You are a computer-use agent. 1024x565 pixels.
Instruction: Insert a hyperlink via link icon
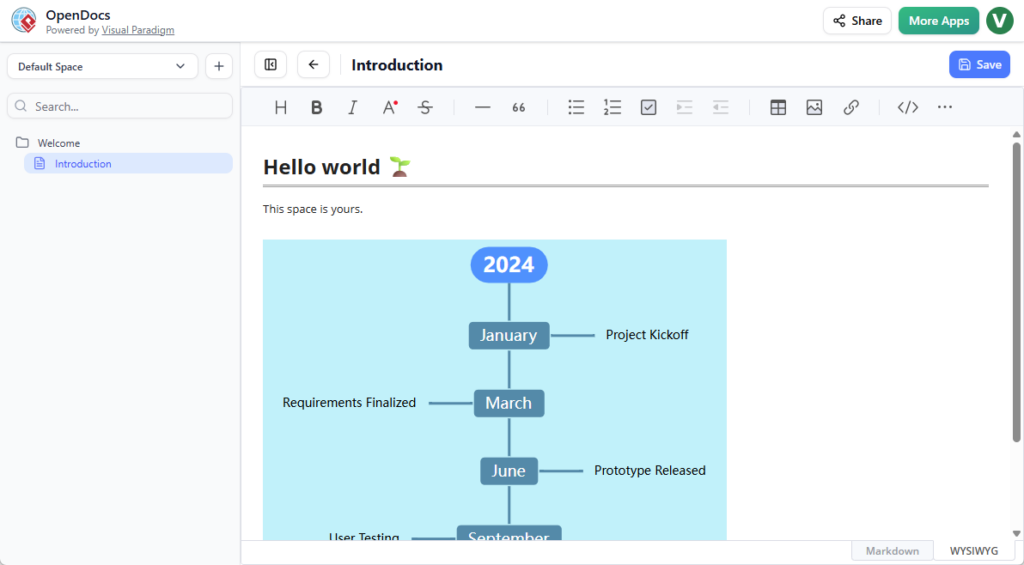(851, 108)
